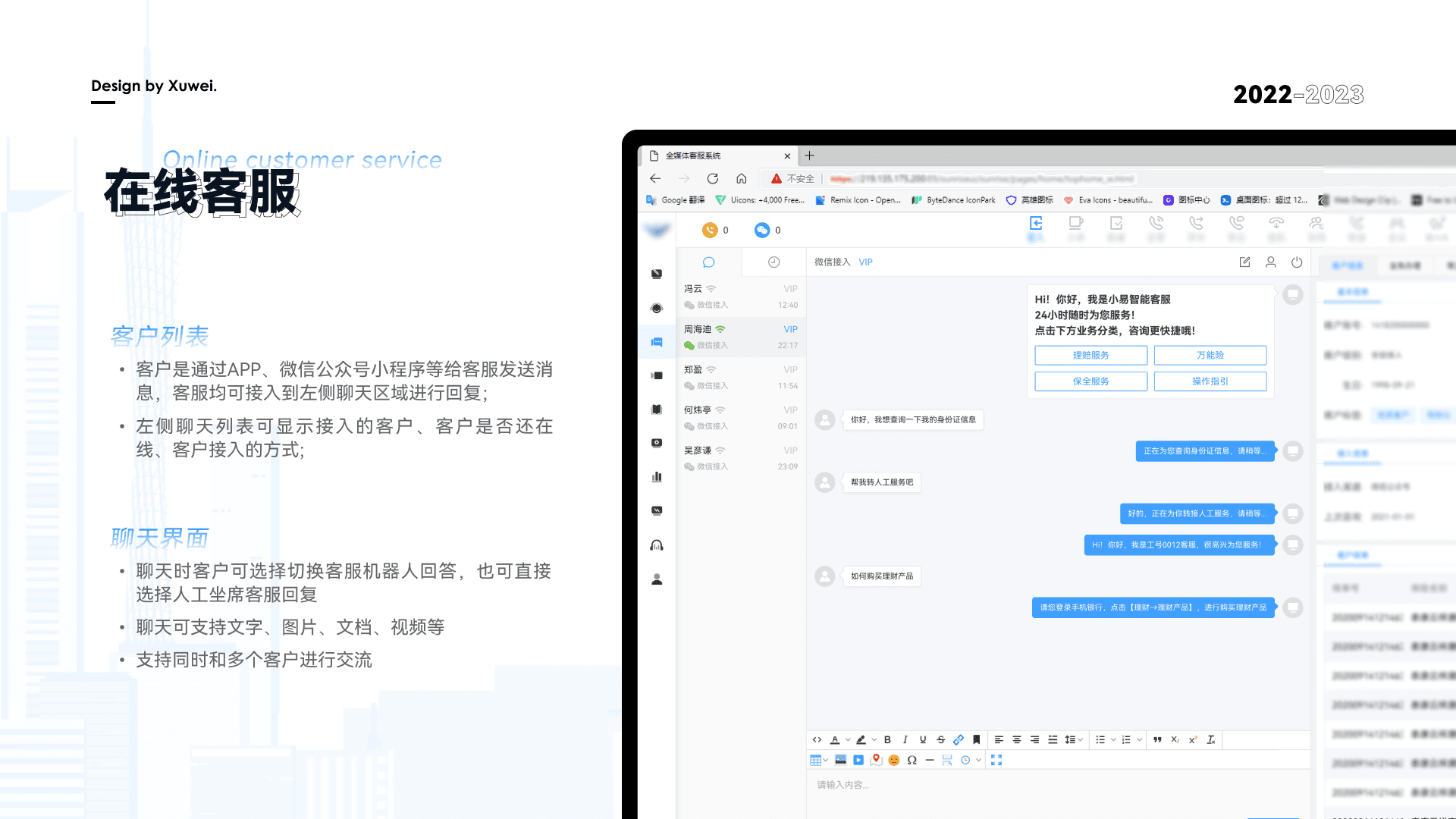This screenshot has height=819, width=1456.
Task: Toggle bold formatting in editor toolbar
Action: [x=887, y=739]
